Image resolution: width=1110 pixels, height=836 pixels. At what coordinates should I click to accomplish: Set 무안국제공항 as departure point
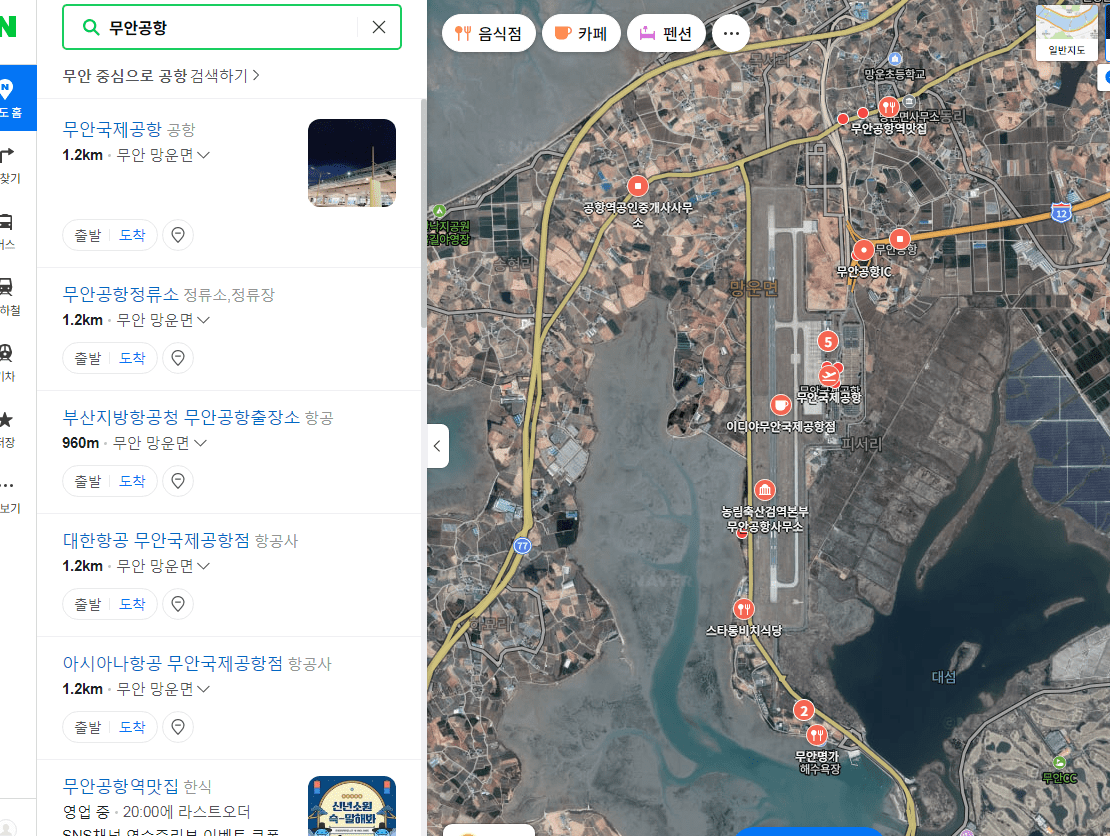pos(88,235)
